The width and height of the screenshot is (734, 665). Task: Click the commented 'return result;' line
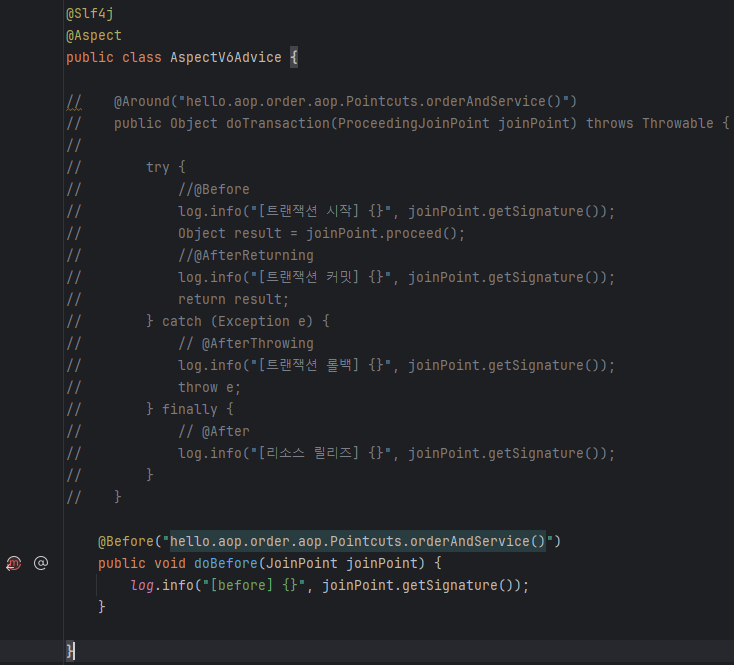click(233, 300)
